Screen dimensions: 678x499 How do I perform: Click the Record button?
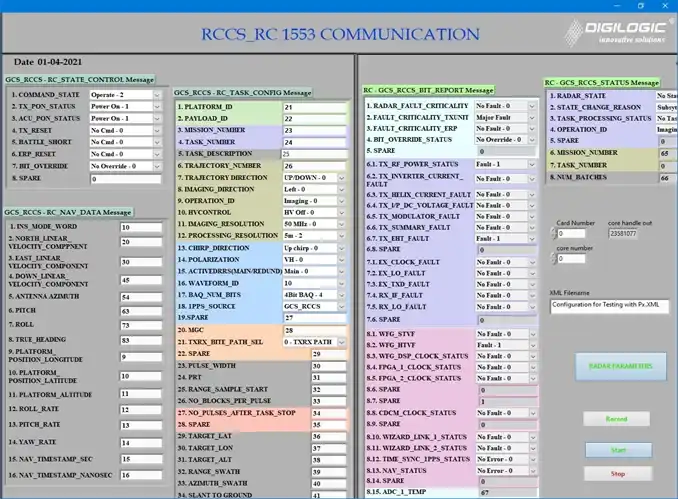[x=617, y=419]
